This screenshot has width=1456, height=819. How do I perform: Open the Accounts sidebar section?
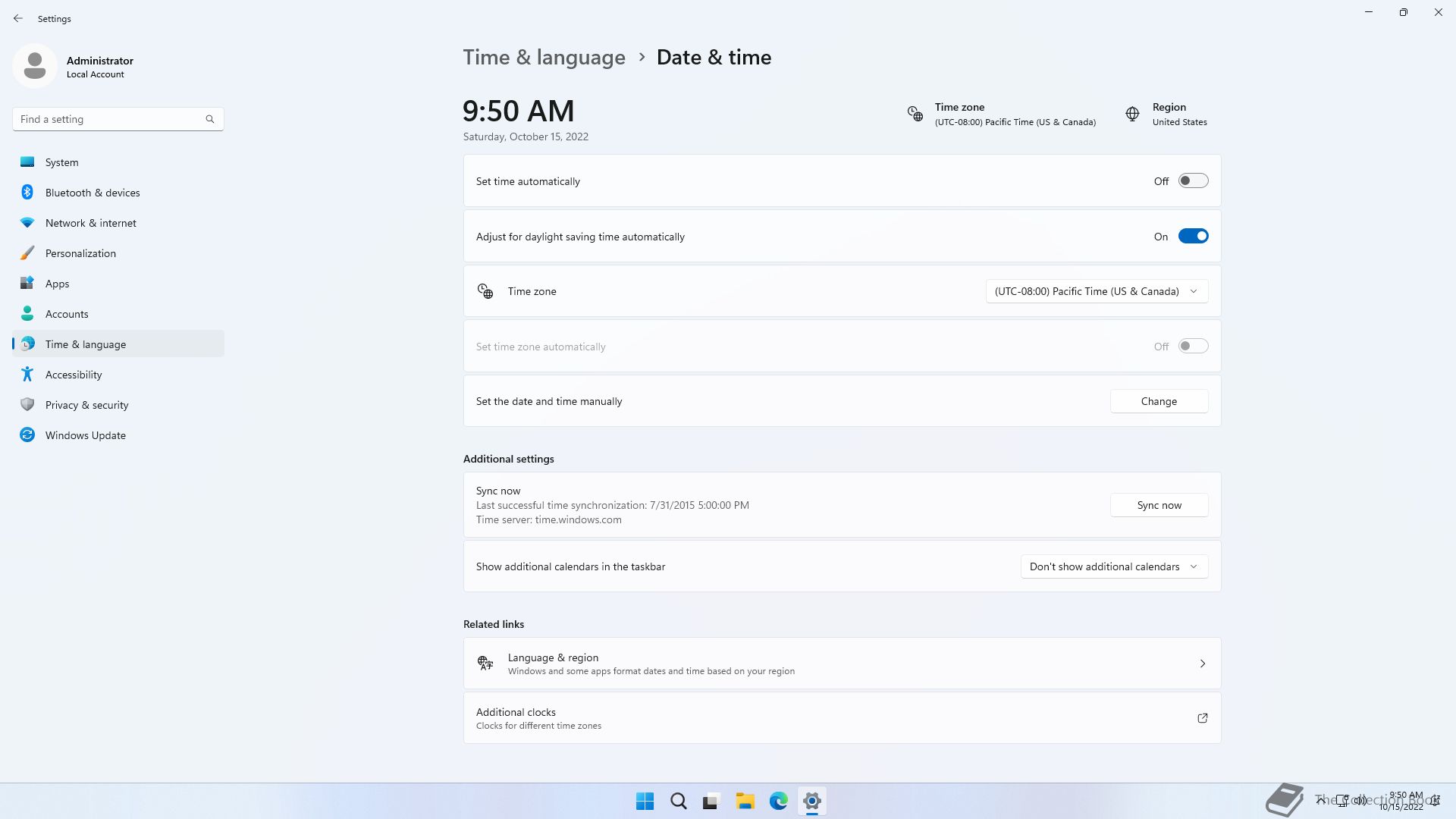tap(67, 314)
